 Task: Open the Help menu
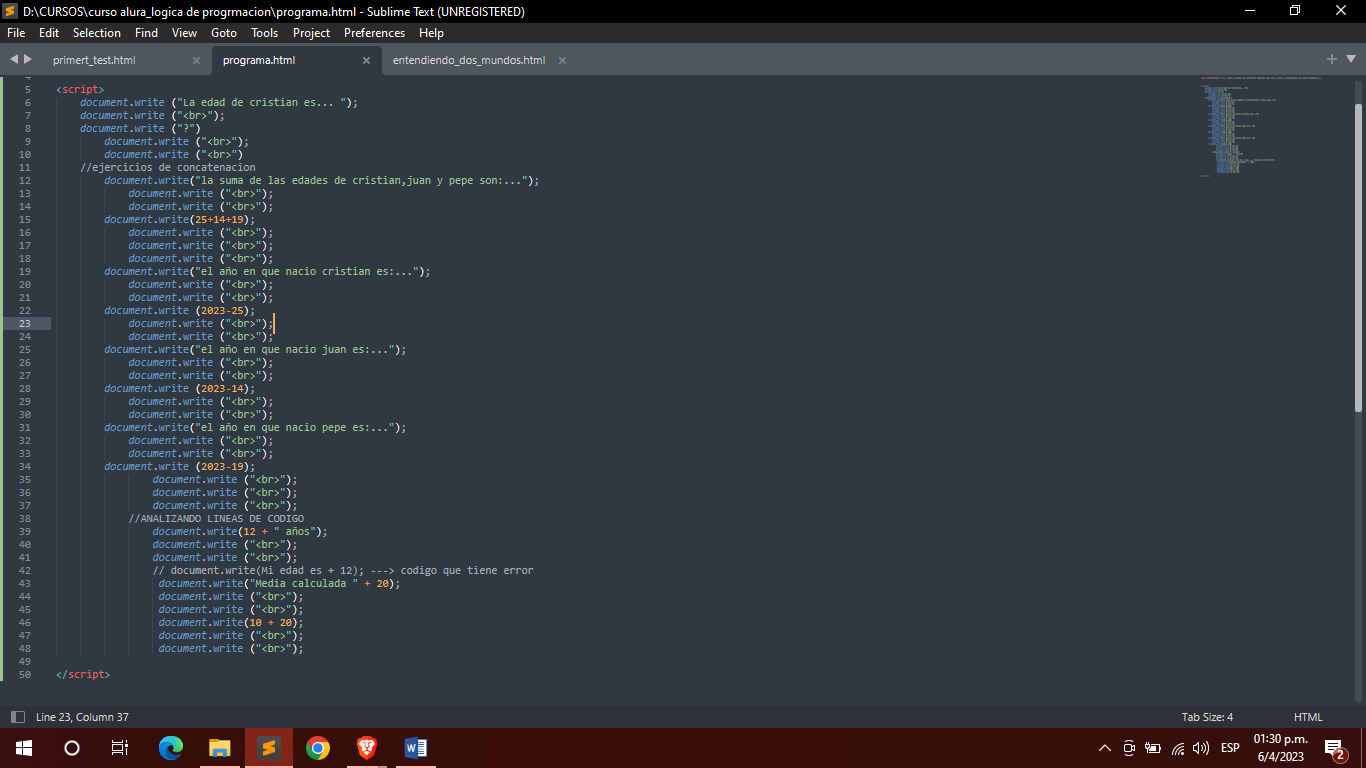click(x=432, y=33)
